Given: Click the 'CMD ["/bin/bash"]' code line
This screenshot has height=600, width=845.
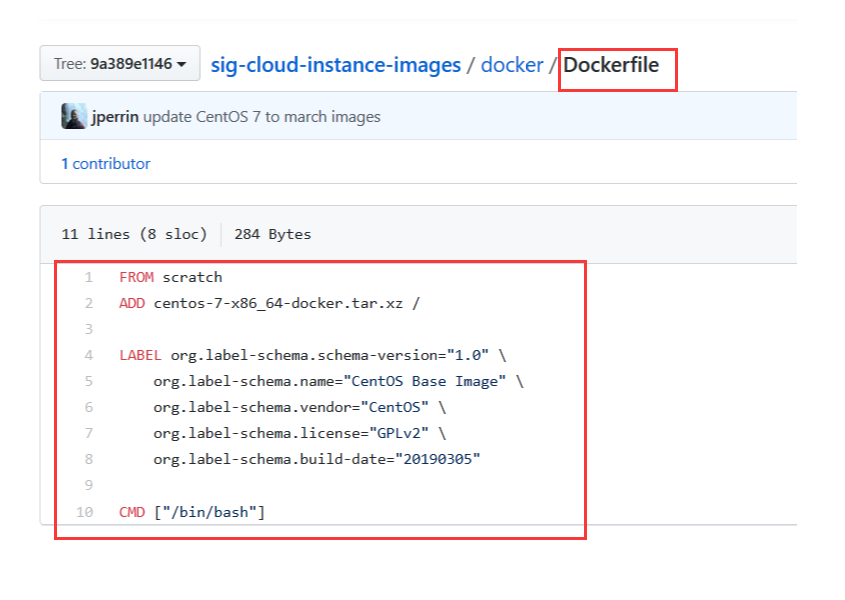Looking at the screenshot, I should coord(192,512).
